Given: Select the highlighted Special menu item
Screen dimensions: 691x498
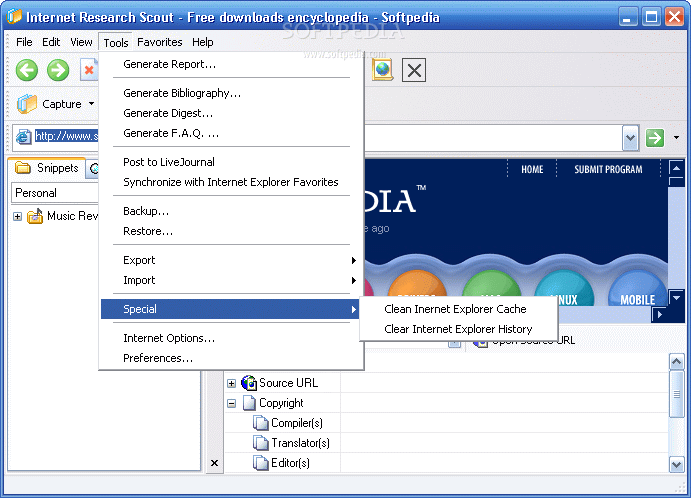Looking at the screenshot, I should [x=230, y=309].
